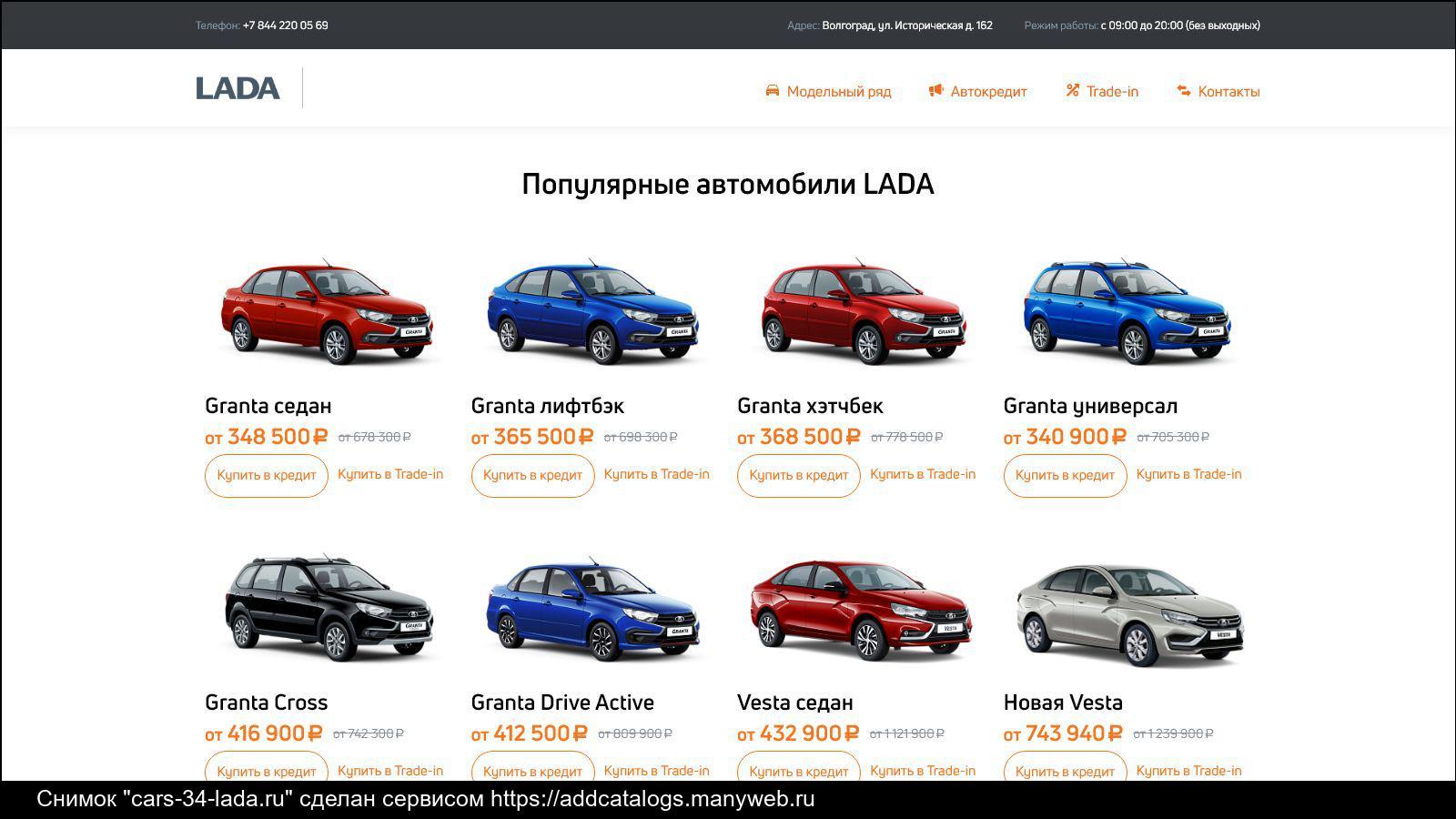Click Купить в кредит for Granta Drive Active
The width and height of the screenshot is (1456, 819).
[532, 766]
